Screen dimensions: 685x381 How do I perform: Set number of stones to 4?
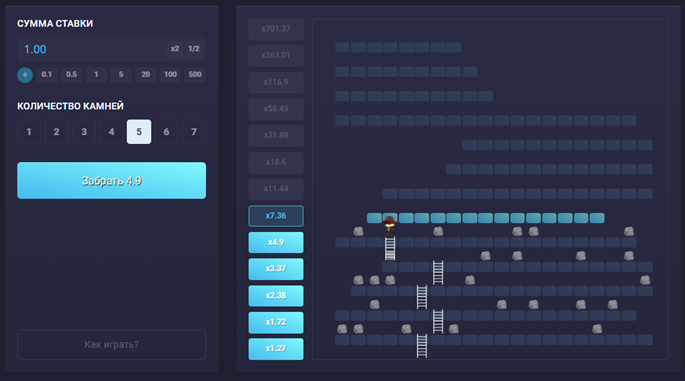click(x=111, y=132)
